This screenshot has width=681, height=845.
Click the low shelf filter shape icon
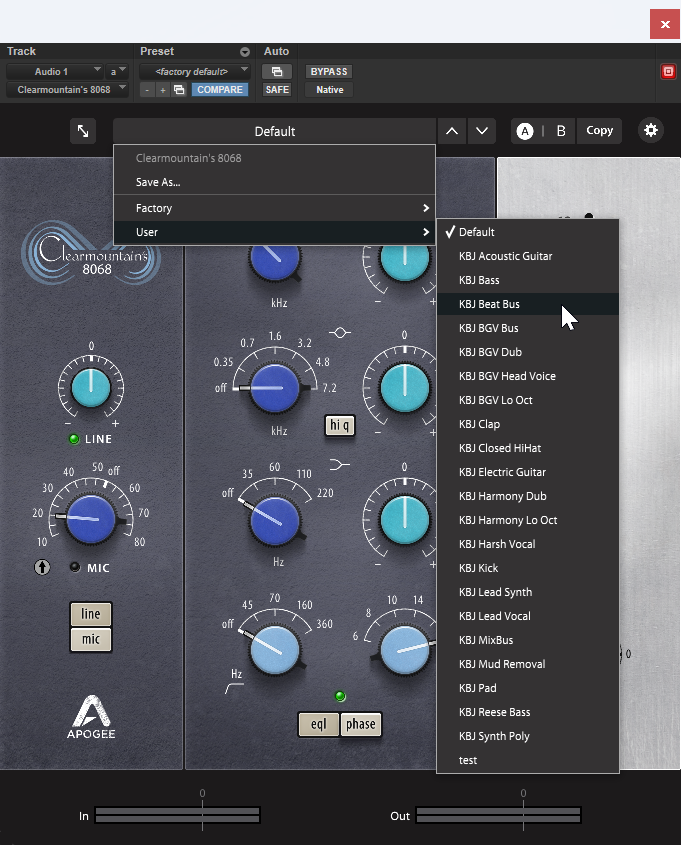click(x=339, y=464)
